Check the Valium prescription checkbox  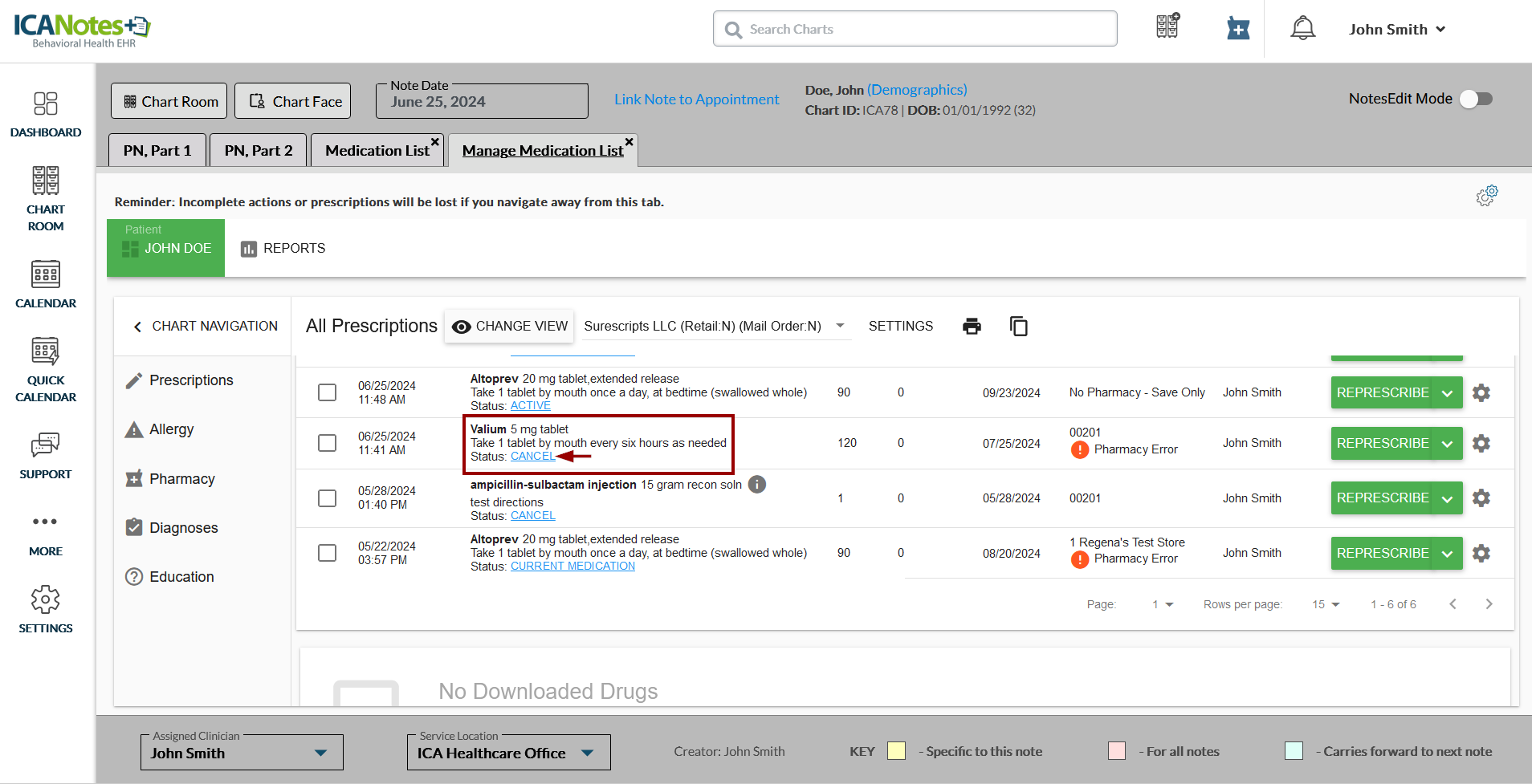coord(327,443)
